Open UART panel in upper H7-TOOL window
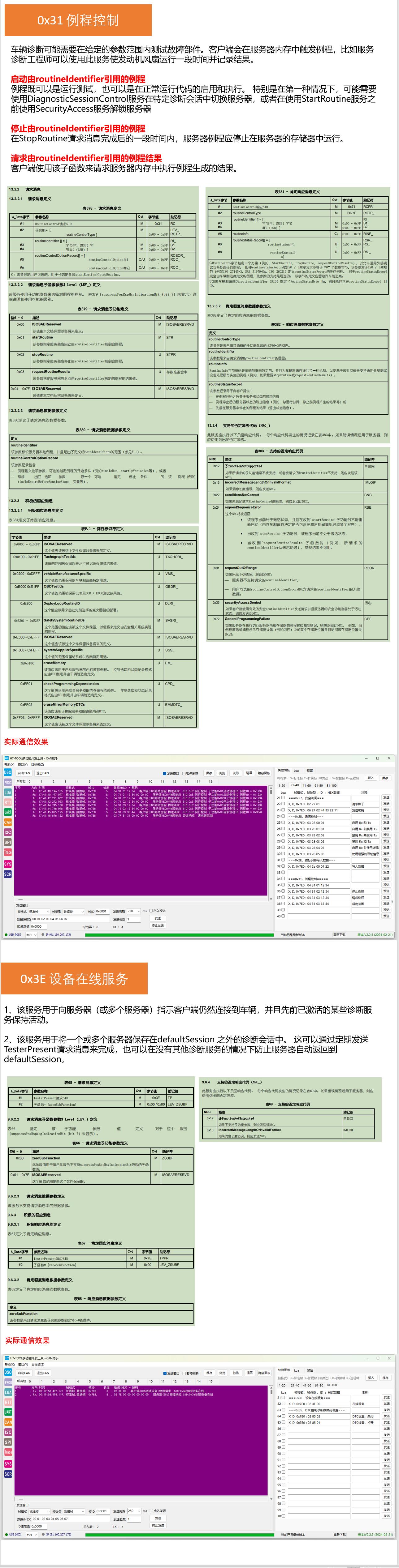This screenshot has width=399, height=1568. pos(8,812)
